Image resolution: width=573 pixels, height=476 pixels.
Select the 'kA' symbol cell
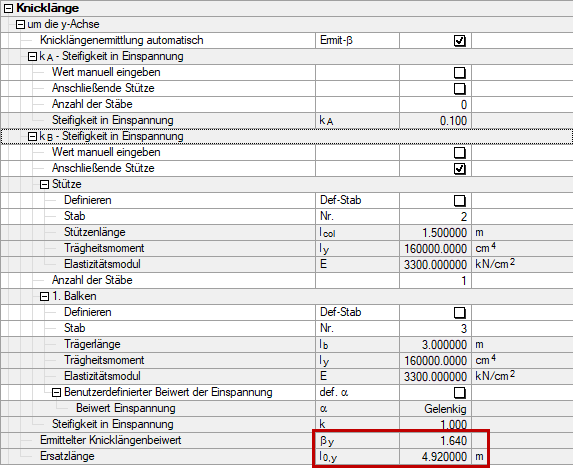point(357,121)
